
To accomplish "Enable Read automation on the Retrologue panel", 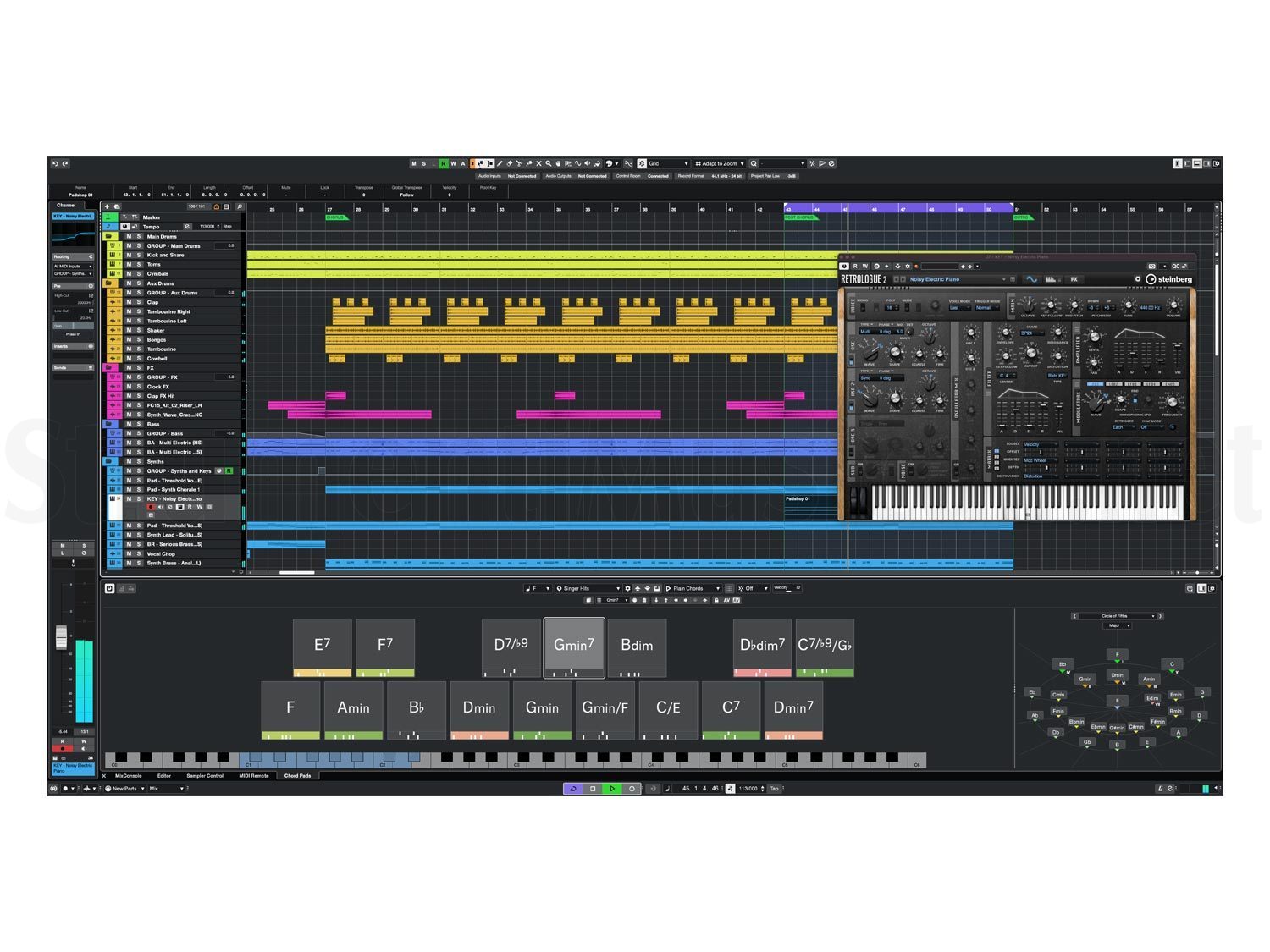I will pyautogui.click(x=857, y=266).
